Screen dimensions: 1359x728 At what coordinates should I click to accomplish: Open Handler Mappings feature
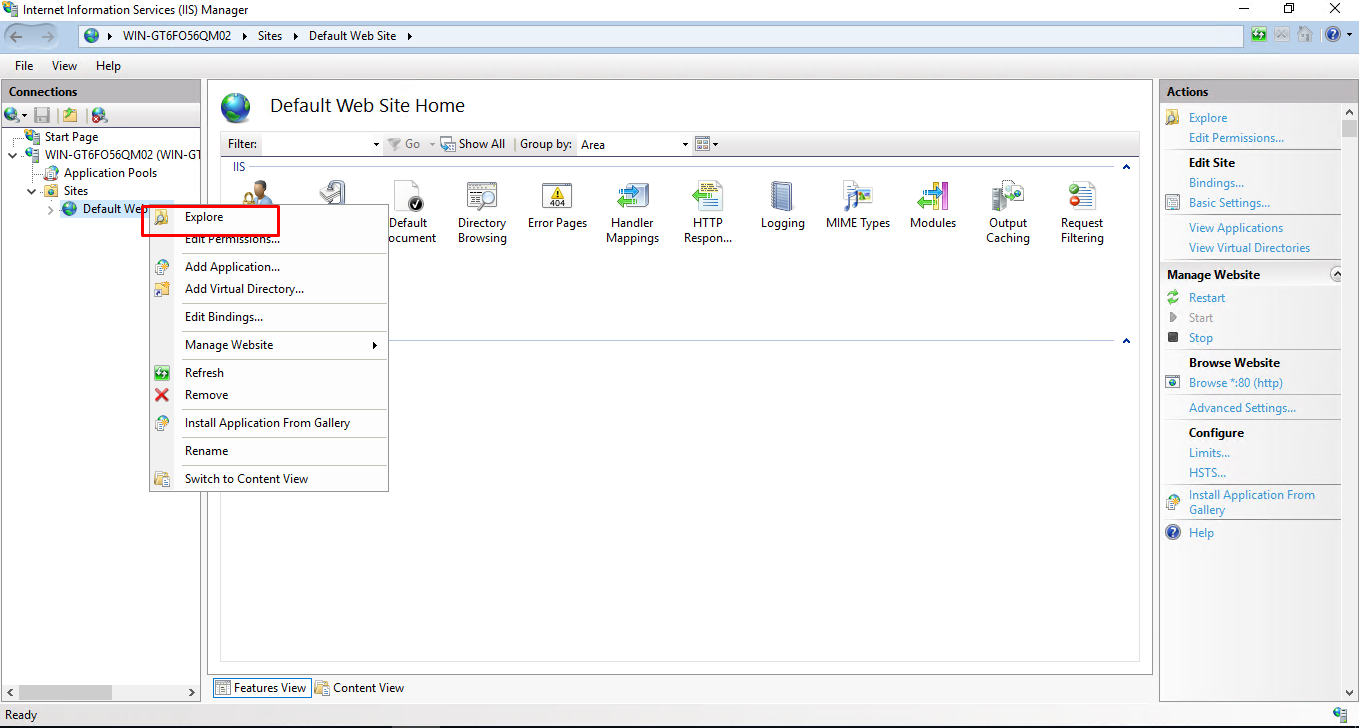pos(632,213)
